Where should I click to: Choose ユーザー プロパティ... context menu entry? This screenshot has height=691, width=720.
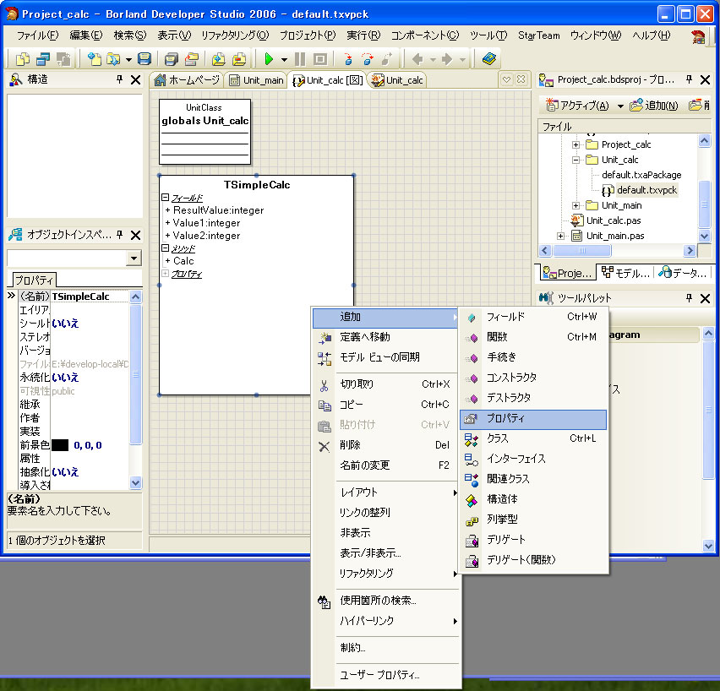click(x=386, y=675)
